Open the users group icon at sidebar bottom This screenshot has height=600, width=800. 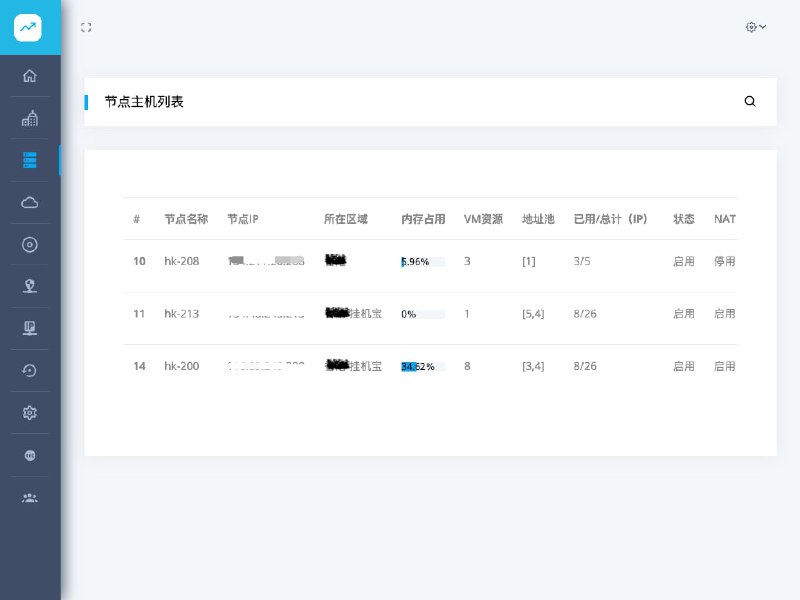tap(29, 497)
